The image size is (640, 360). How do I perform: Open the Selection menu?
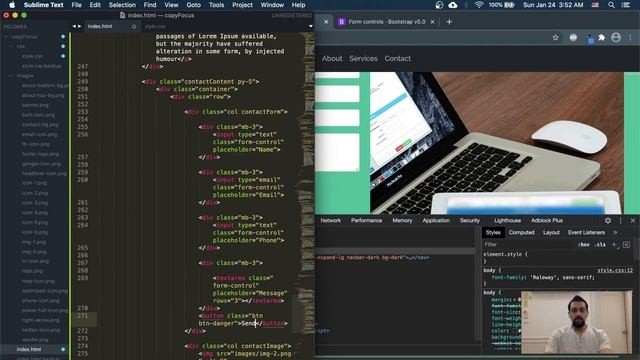122,5
